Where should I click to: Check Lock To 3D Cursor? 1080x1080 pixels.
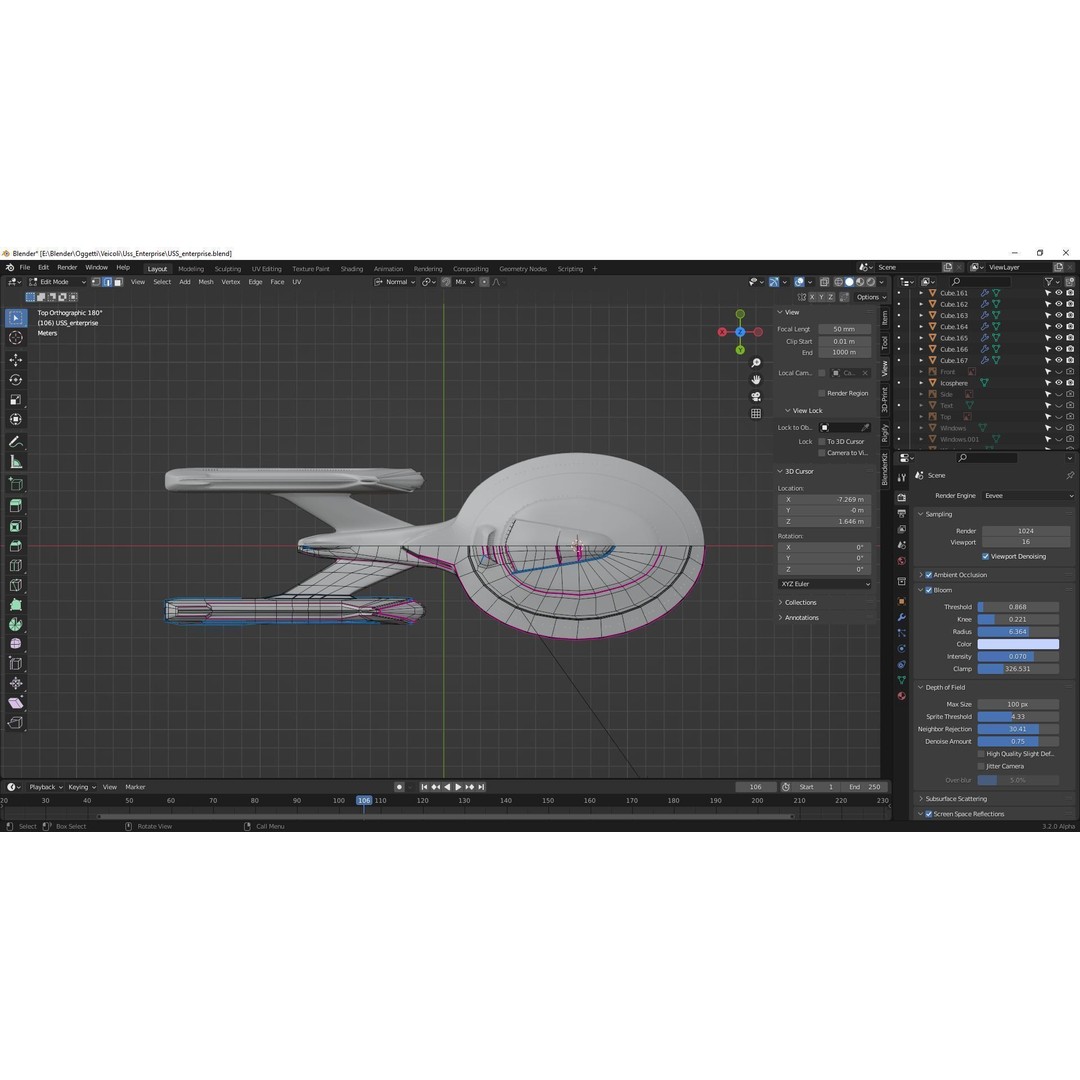822,442
